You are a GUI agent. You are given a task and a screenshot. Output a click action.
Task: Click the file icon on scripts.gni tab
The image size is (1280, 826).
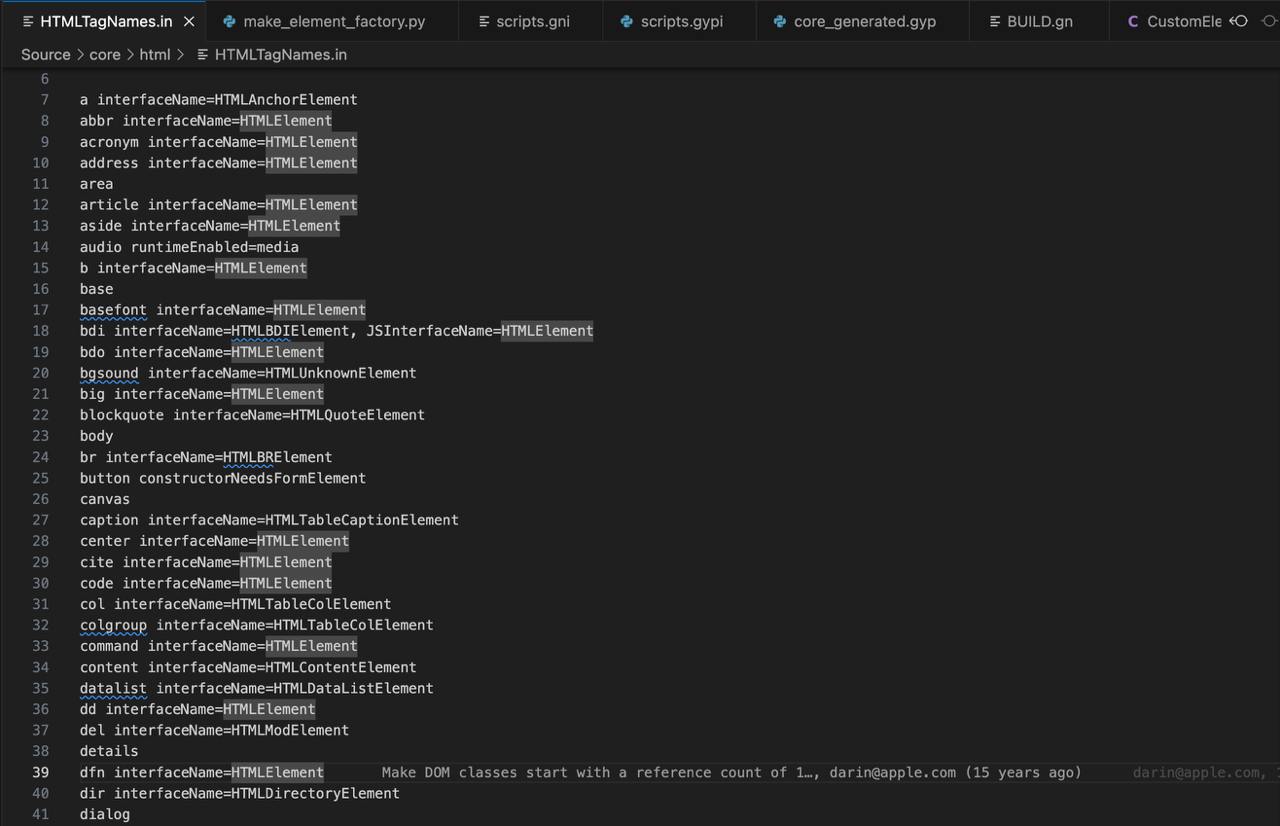click(485, 21)
